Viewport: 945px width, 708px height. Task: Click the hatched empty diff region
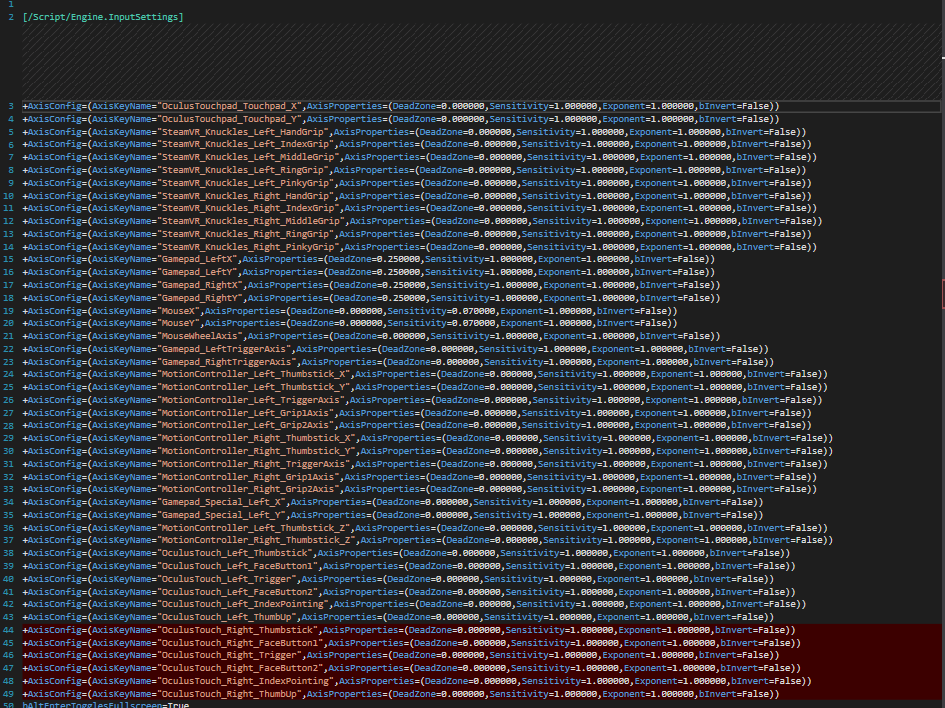point(470,60)
